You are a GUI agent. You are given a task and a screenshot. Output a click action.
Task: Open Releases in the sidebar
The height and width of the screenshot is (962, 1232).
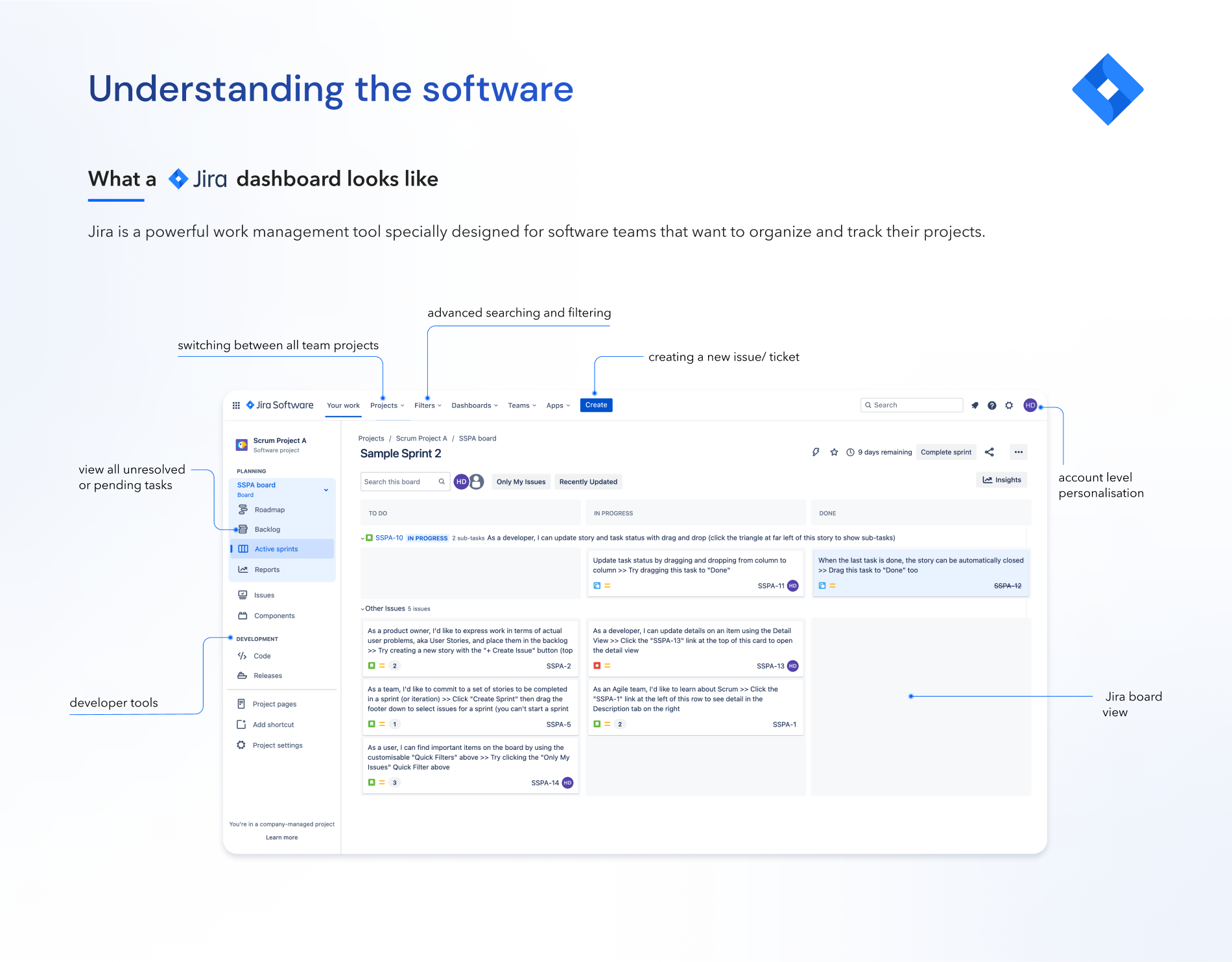tap(268, 675)
